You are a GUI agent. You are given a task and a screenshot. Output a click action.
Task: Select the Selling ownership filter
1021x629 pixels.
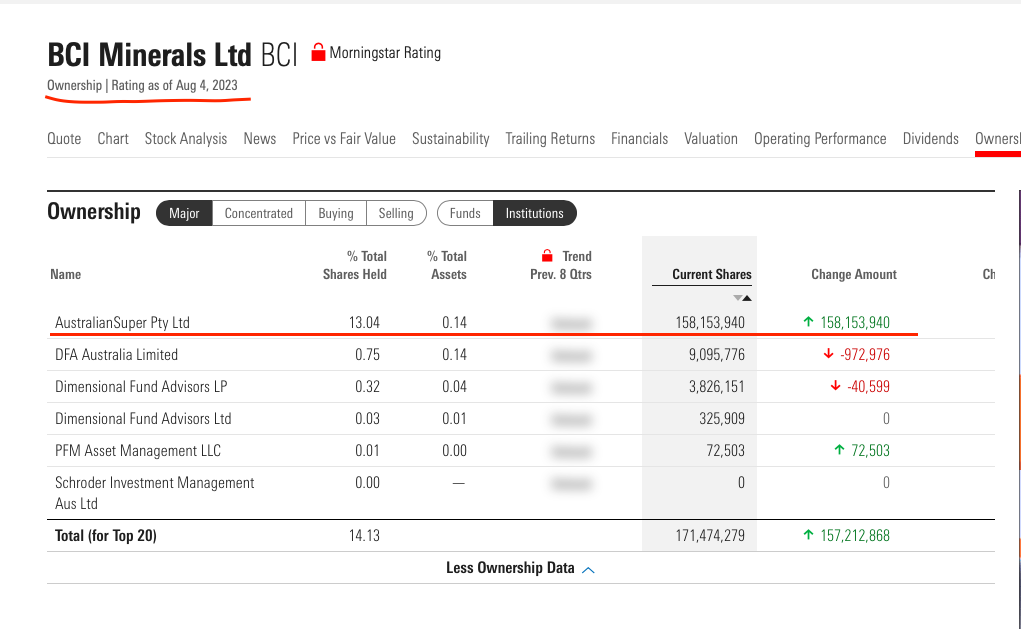pos(396,213)
